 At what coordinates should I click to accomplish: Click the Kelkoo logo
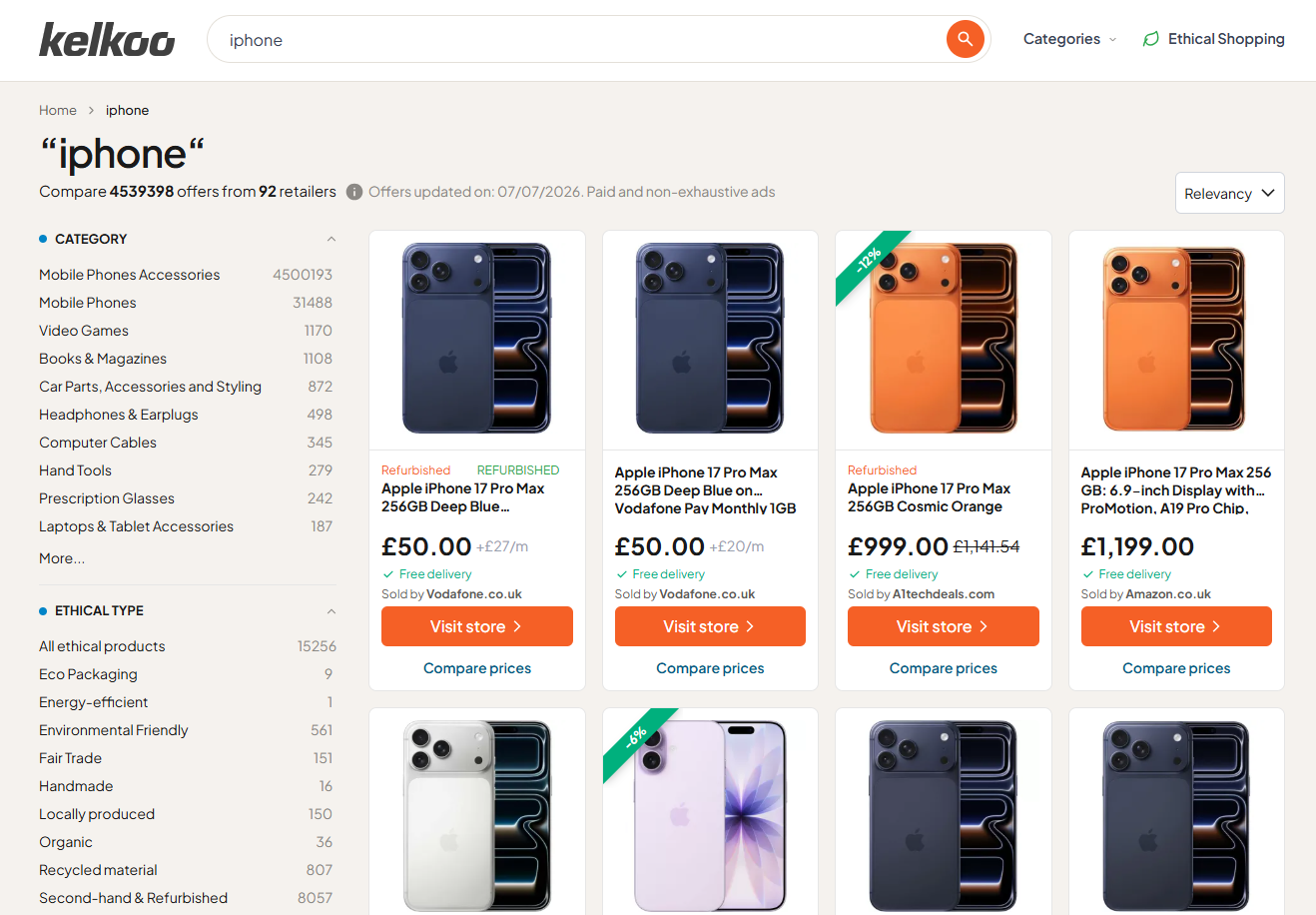(107, 40)
